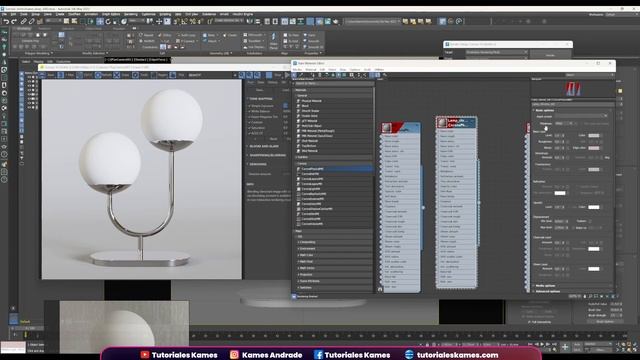
Task: Click Refresh in the frame buffer toolbar
Action: 104,75
